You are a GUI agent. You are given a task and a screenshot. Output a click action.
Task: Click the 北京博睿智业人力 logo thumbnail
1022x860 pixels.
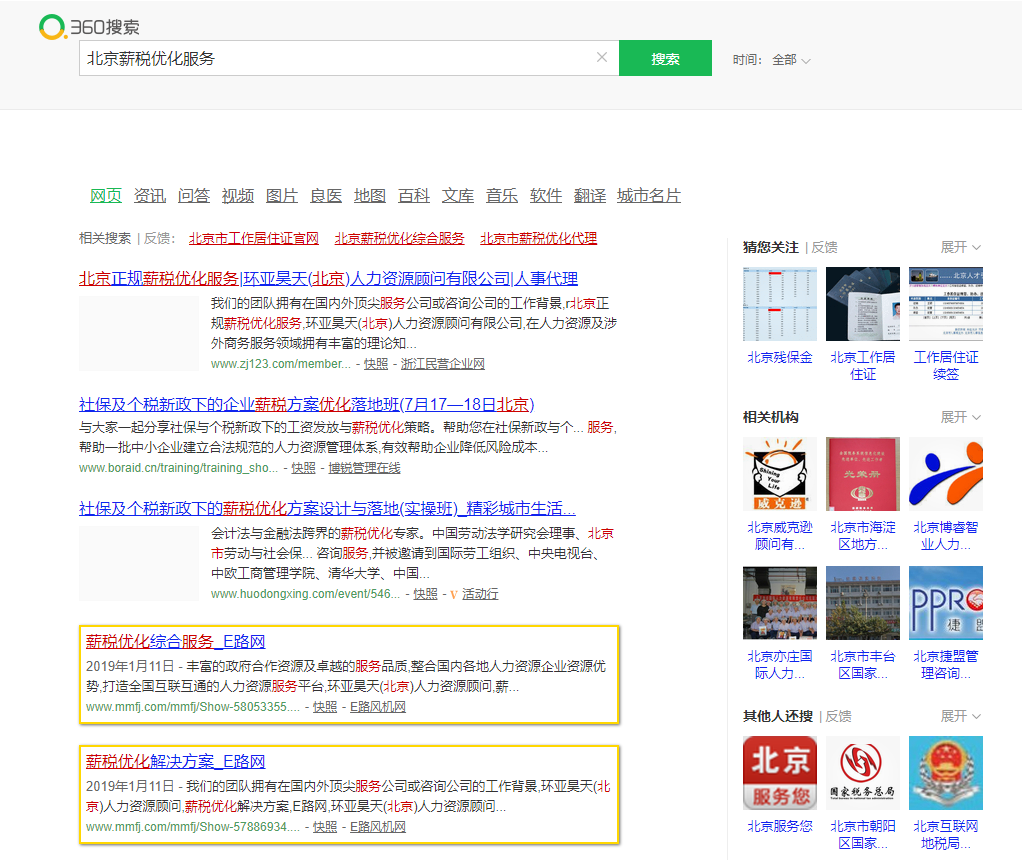(946, 474)
